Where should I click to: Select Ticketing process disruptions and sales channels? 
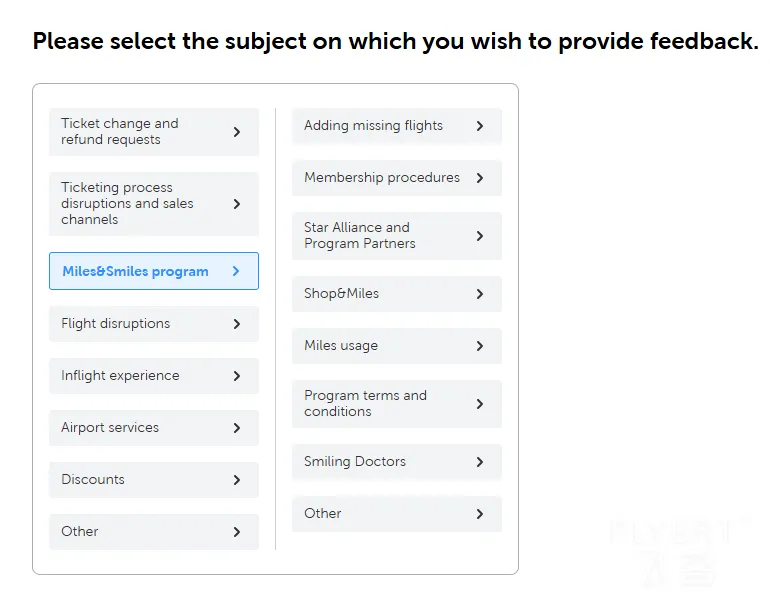[154, 204]
